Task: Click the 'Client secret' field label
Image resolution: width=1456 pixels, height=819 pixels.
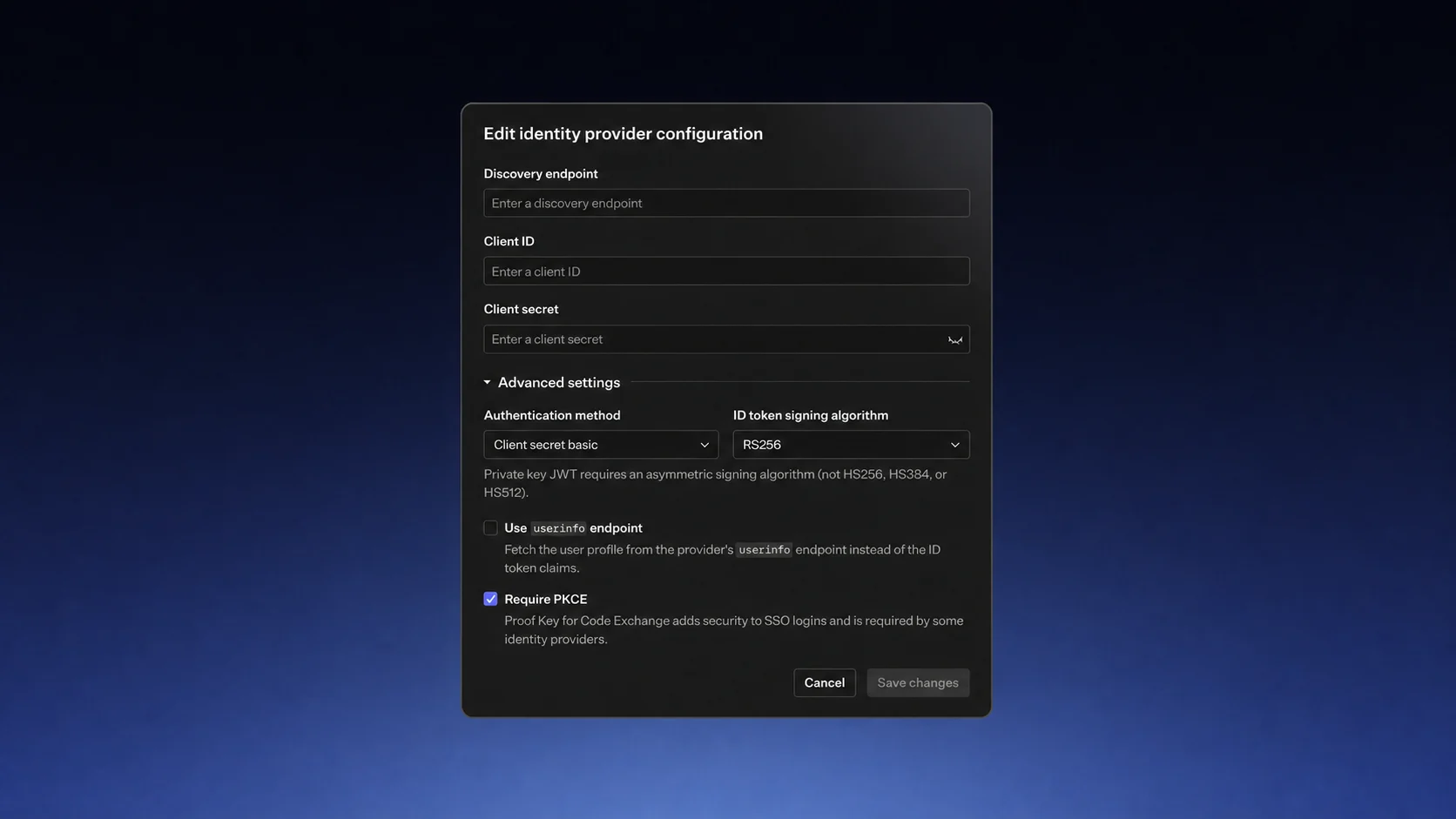Action: (522, 309)
